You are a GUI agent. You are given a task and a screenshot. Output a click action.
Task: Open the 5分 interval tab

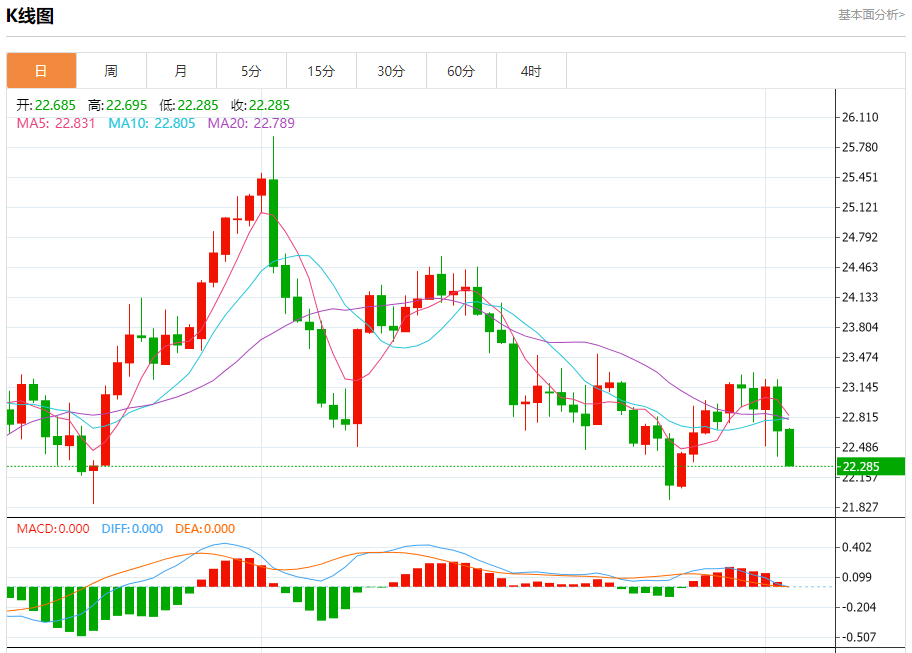(251, 71)
